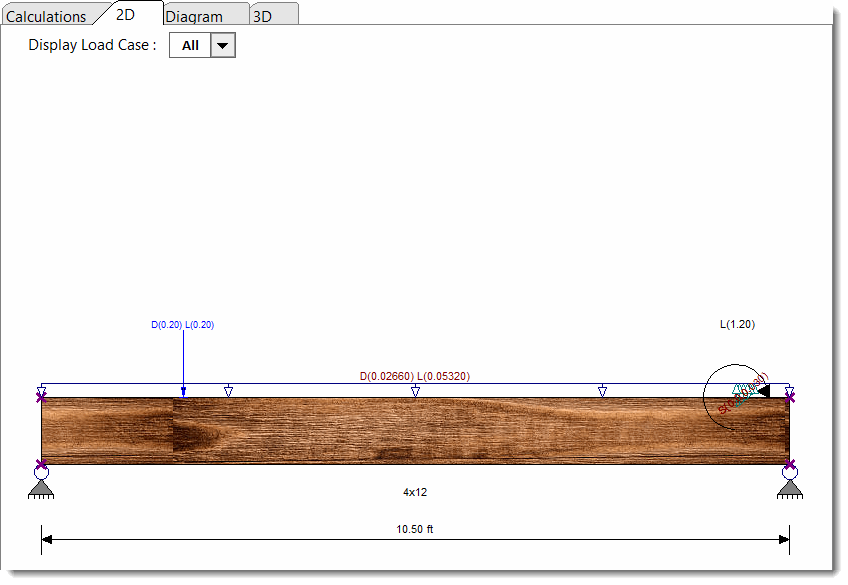Click the black moment direction arrowhead
Screen dimensions: 848x585
(x=764, y=391)
